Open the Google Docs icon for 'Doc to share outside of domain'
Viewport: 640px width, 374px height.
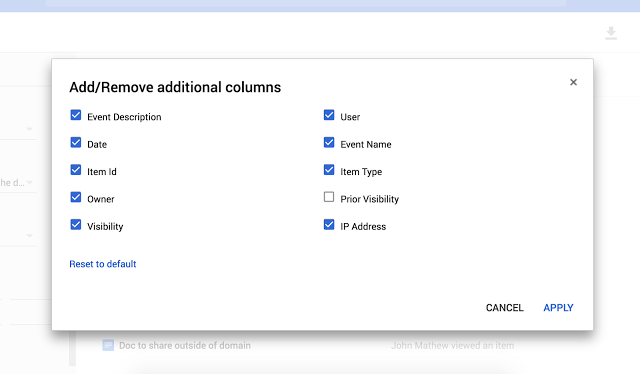[108, 345]
